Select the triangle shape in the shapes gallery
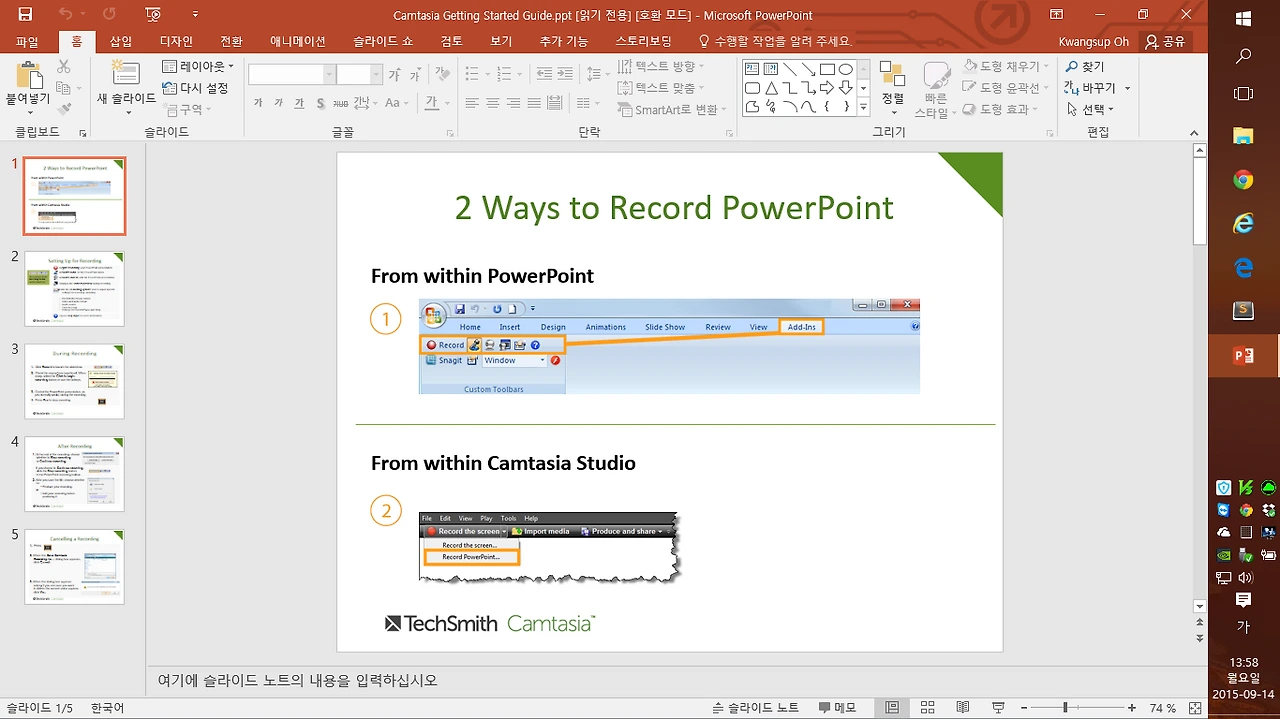This screenshot has height=719, width=1280. click(x=771, y=88)
